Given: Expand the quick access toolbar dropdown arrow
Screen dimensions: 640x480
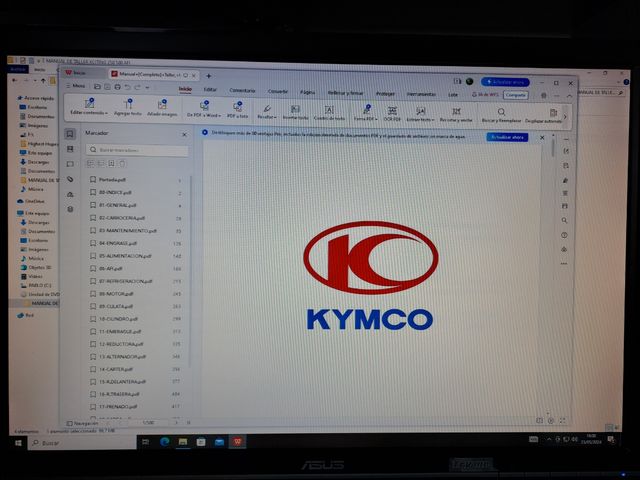Looking at the screenshot, I should pos(147,88).
